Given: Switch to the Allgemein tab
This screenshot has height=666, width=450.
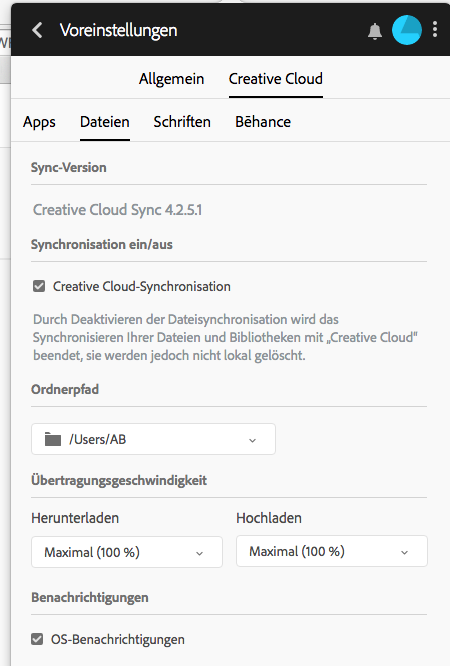Looking at the screenshot, I should pyautogui.click(x=171, y=79).
